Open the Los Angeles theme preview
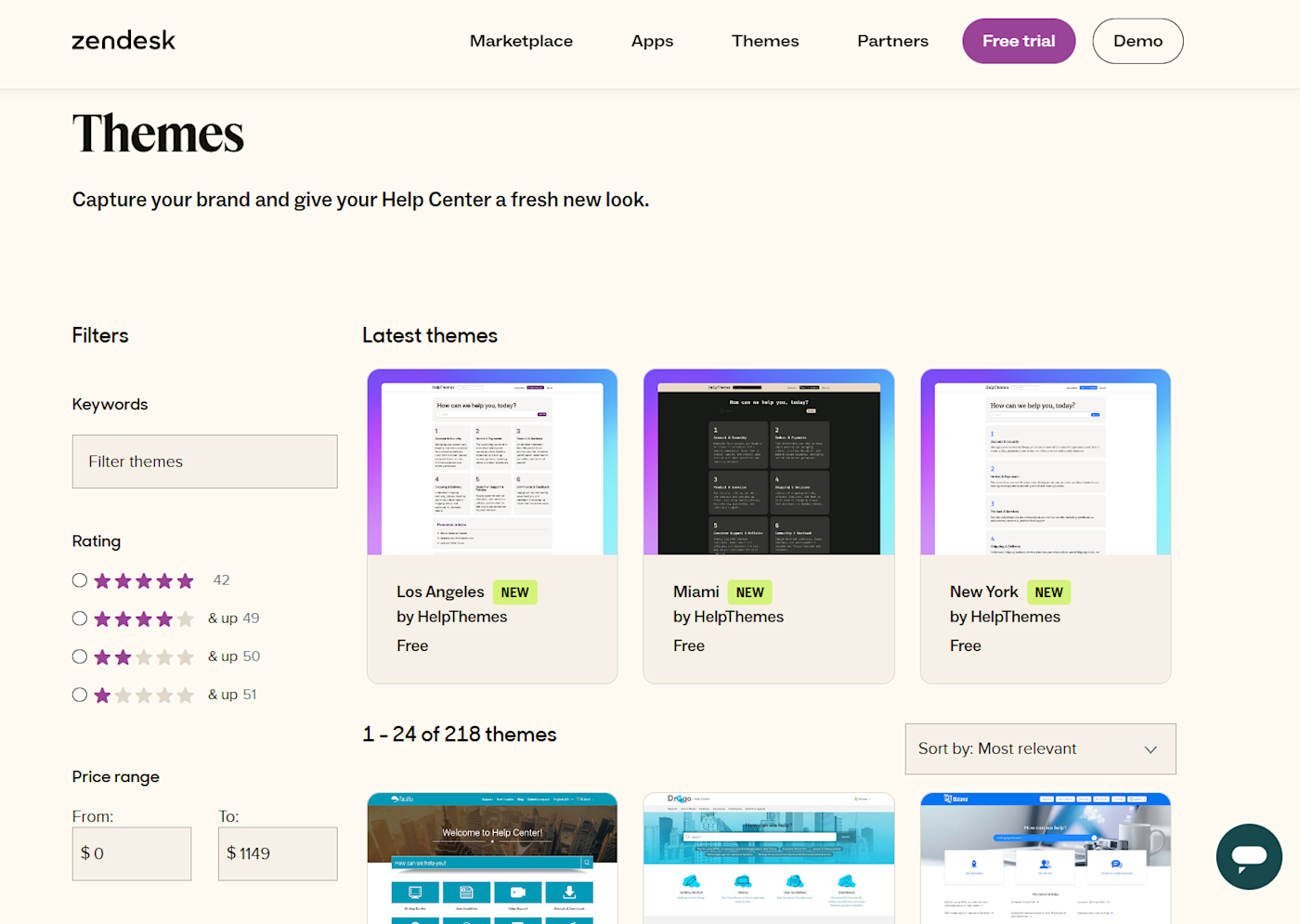Screen dimensions: 1300x924 (492, 462)
